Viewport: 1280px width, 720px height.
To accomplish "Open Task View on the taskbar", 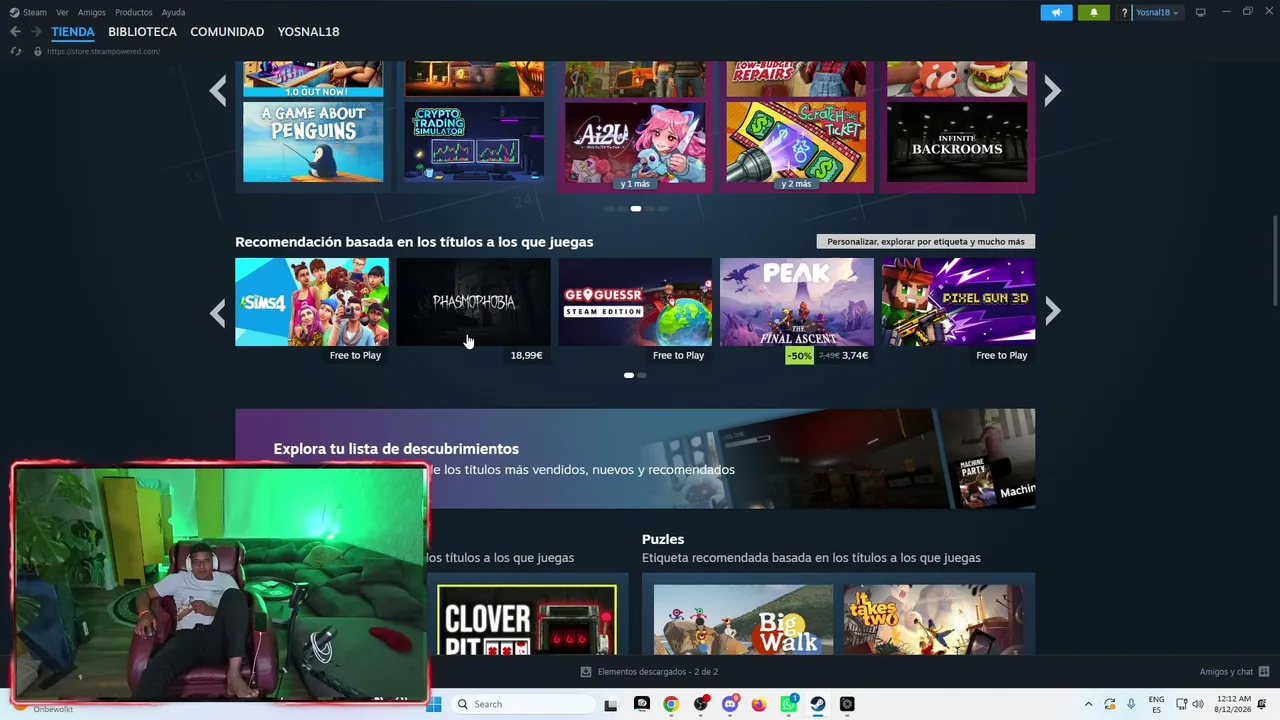I will pos(611,704).
